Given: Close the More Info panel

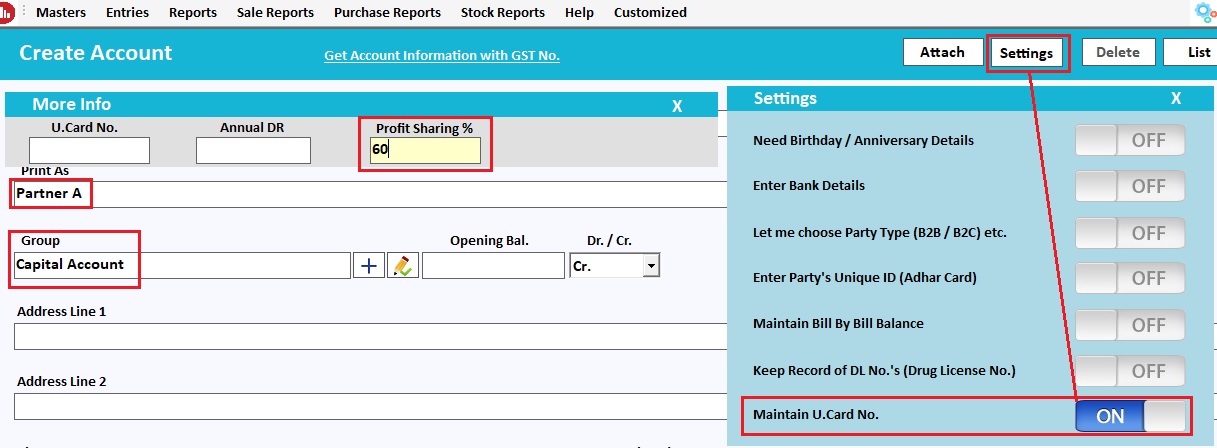Looking at the screenshot, I should [677, 106].
